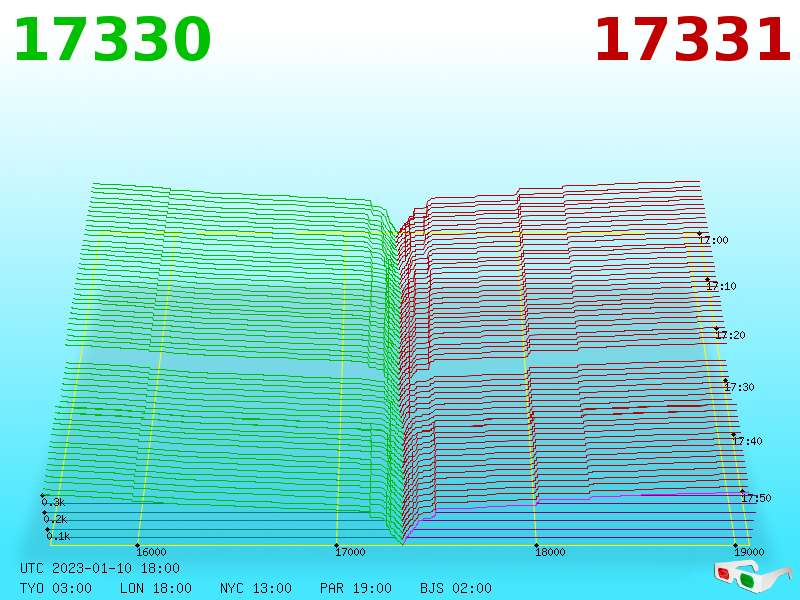Click the 17:30 time axis marker

click(739, 387)
